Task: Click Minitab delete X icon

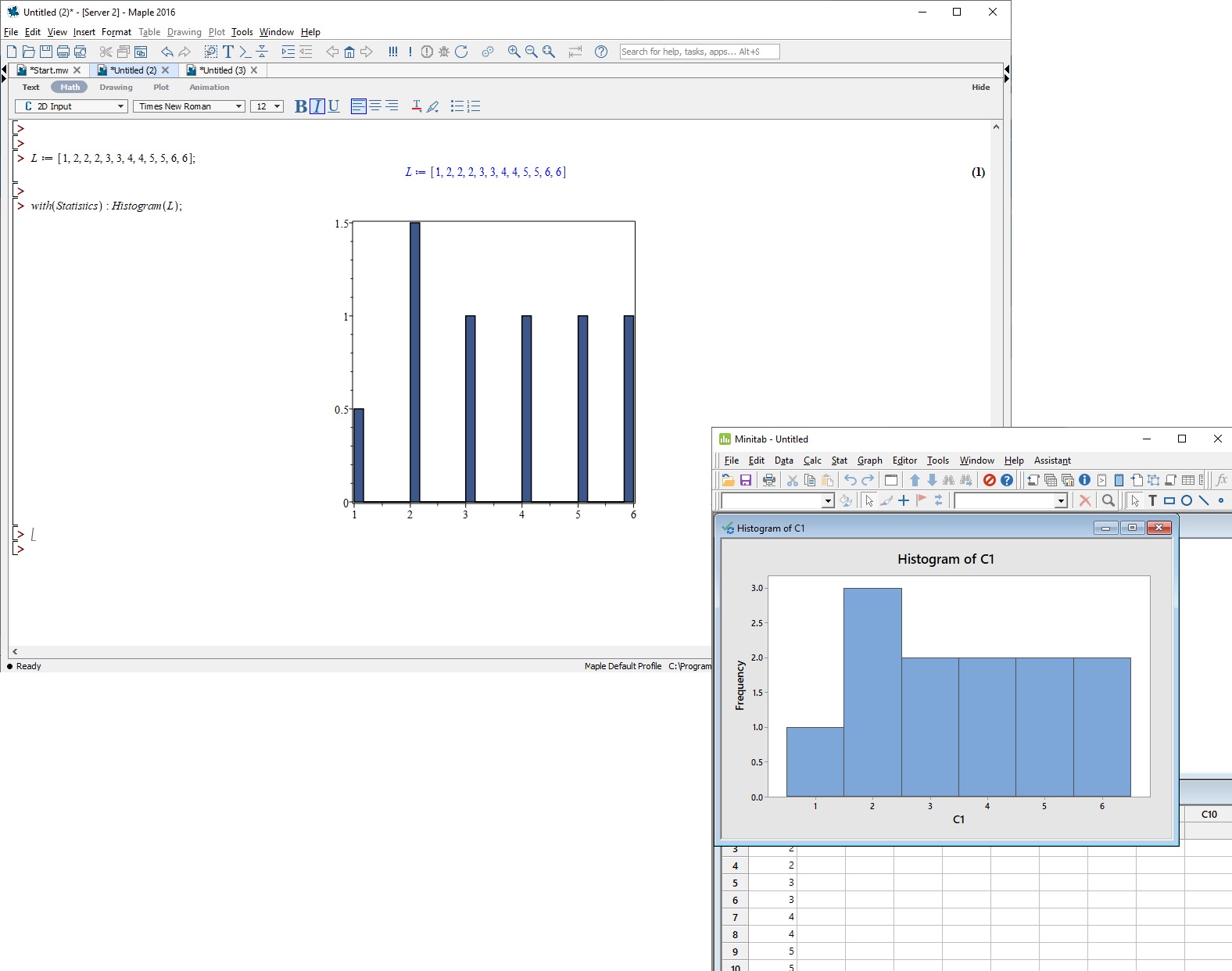Action: (1085, 501)
